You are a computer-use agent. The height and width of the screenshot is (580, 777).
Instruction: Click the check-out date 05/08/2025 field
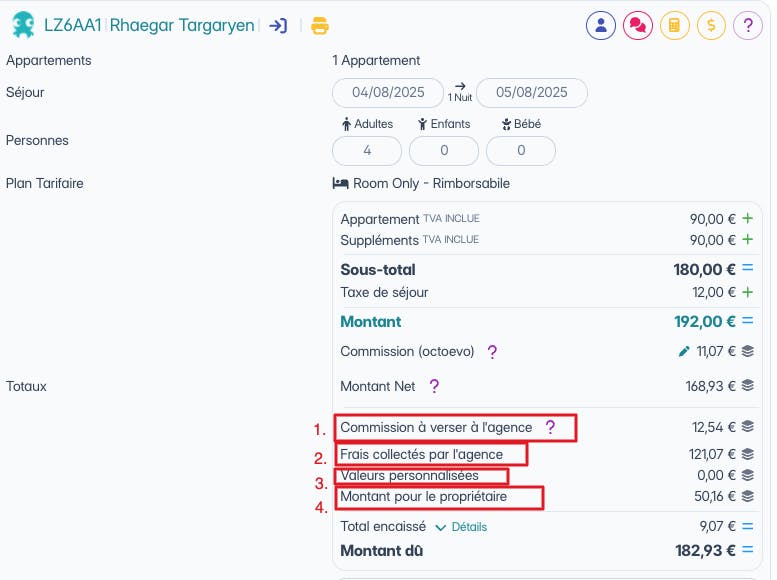[x=531, y=92]
